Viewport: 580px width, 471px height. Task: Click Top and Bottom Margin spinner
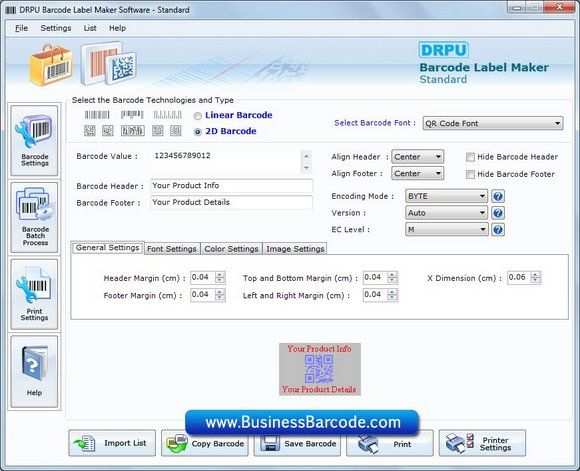coord(392,277)
